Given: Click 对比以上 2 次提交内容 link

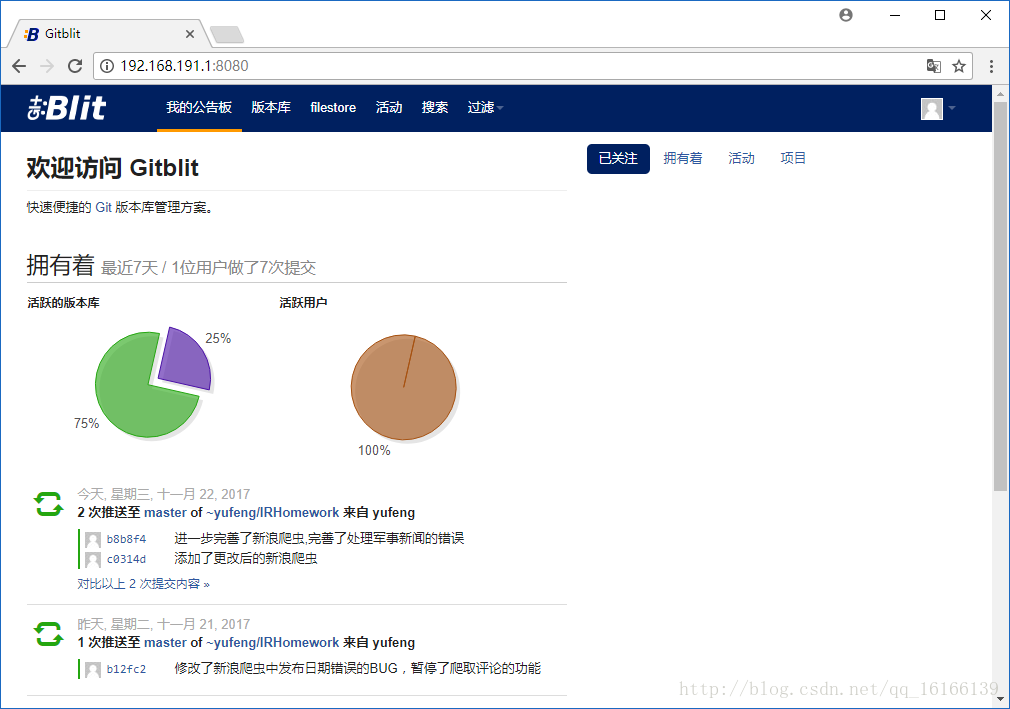Looking at the screenshot, I should coord(144,584).
